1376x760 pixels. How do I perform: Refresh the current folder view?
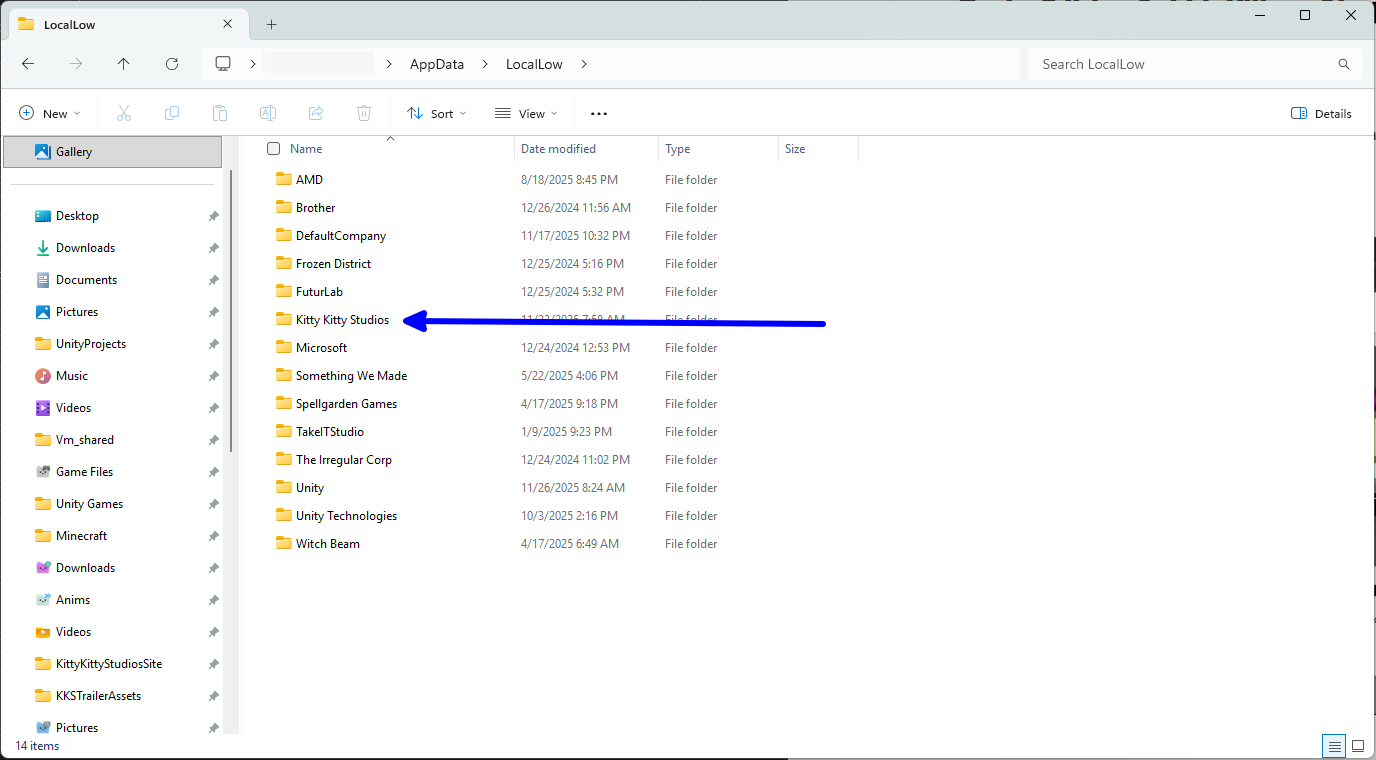171,64
